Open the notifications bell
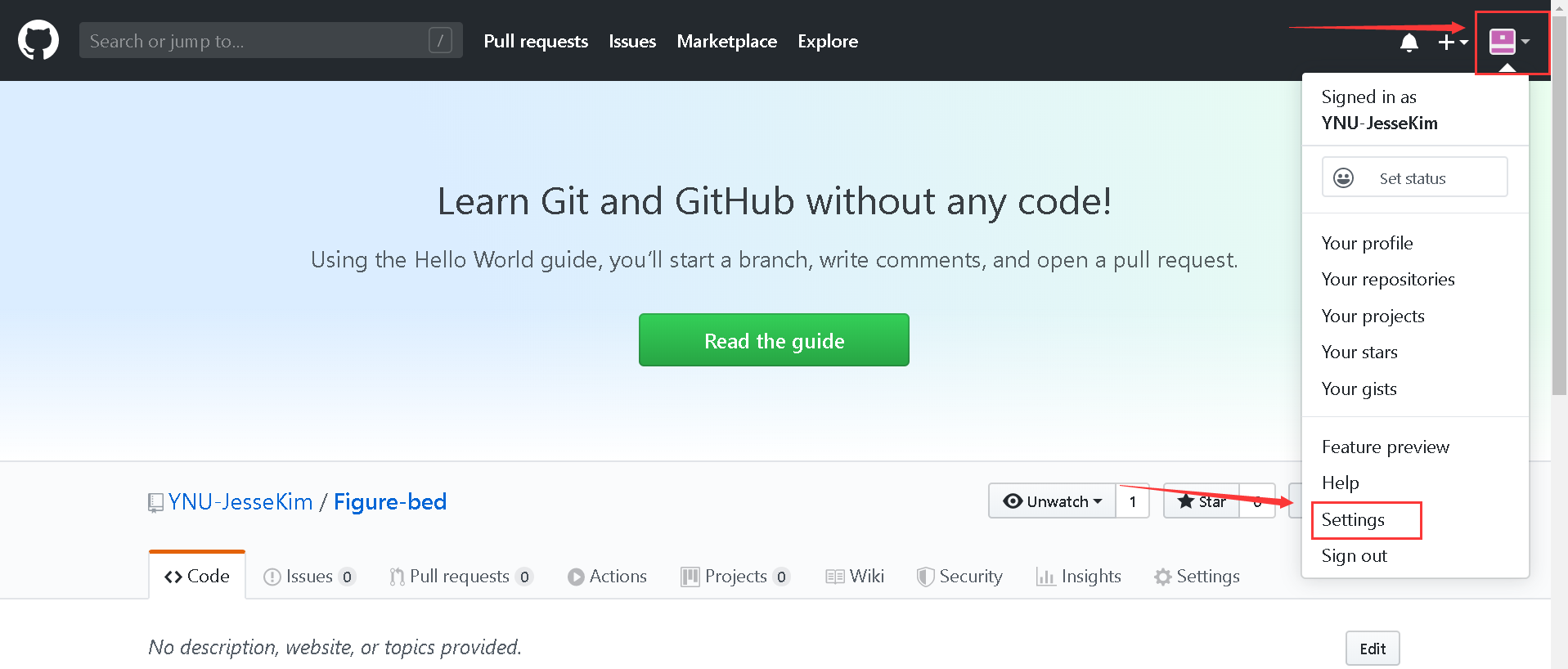This screenshot has width=1568, height=669. (1409, 42)
